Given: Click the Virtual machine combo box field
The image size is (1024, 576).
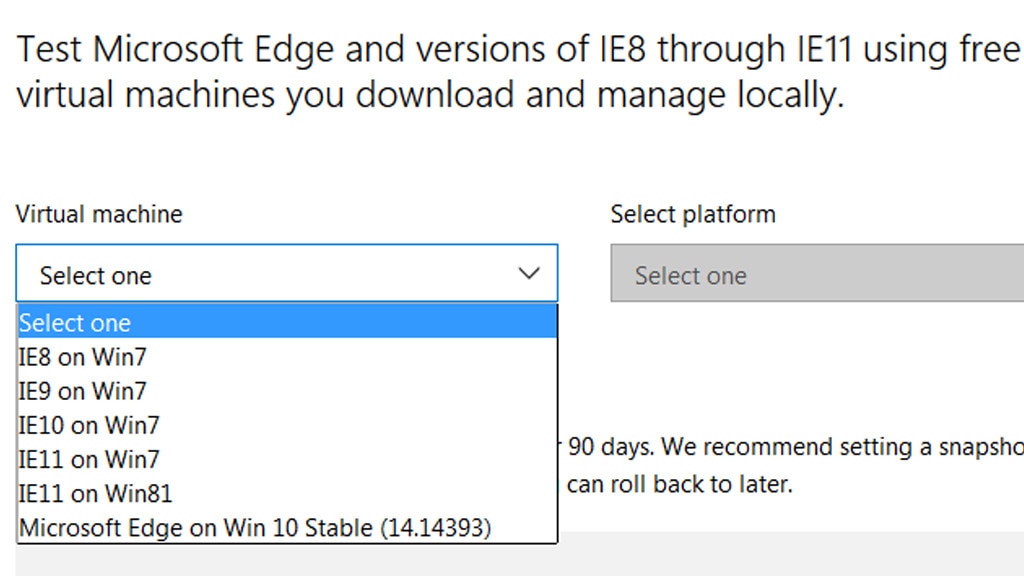Looking at the screenshot, I should 270,274.
